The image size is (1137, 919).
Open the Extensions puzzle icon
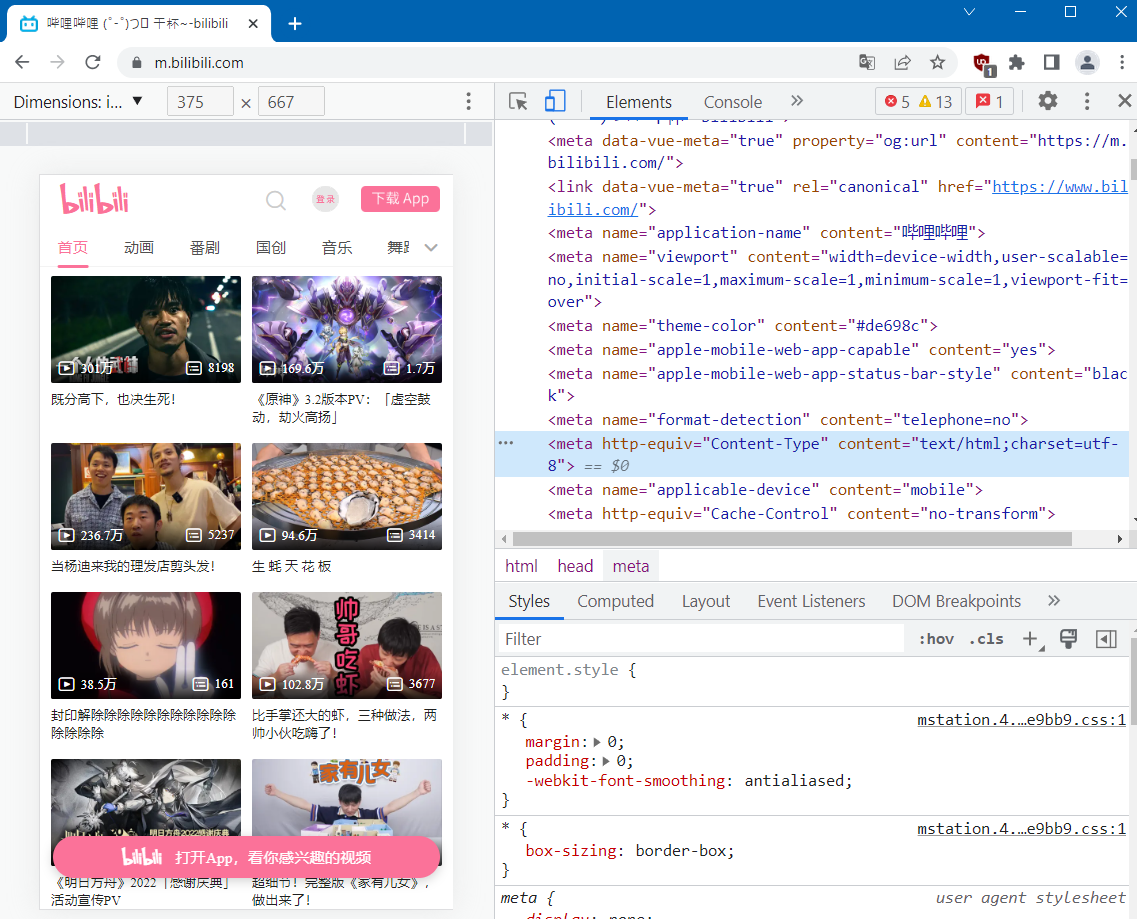1017,62
